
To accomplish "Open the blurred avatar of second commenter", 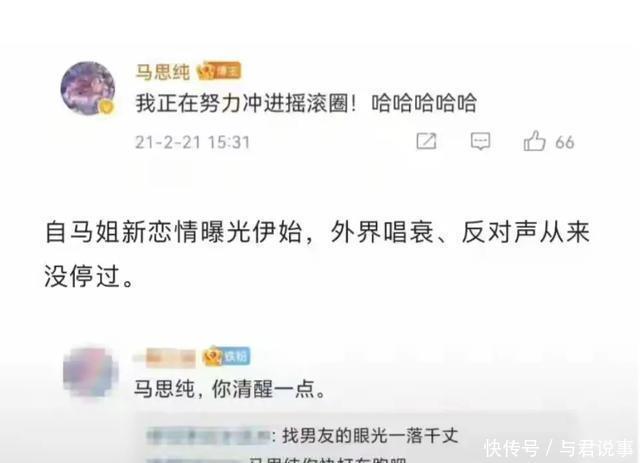I will point(91,371).
